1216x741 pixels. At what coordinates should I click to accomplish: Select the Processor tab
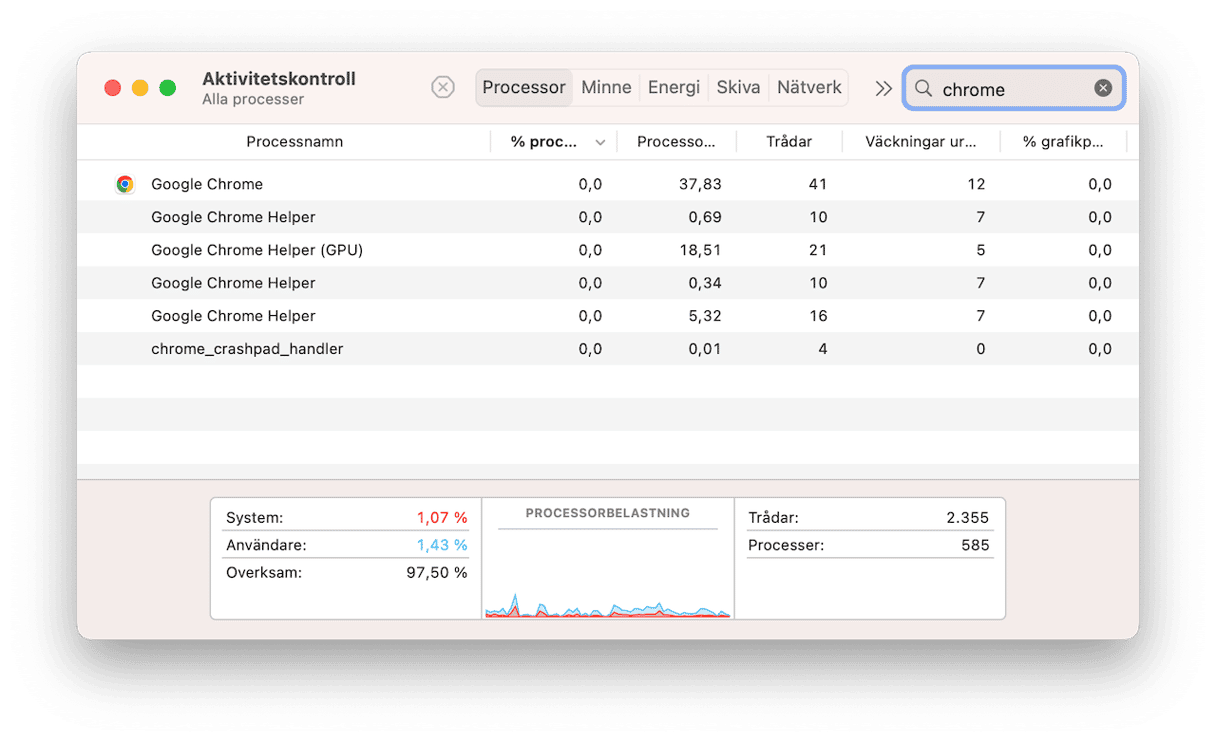pyautogui.click(x=524, y=88)
